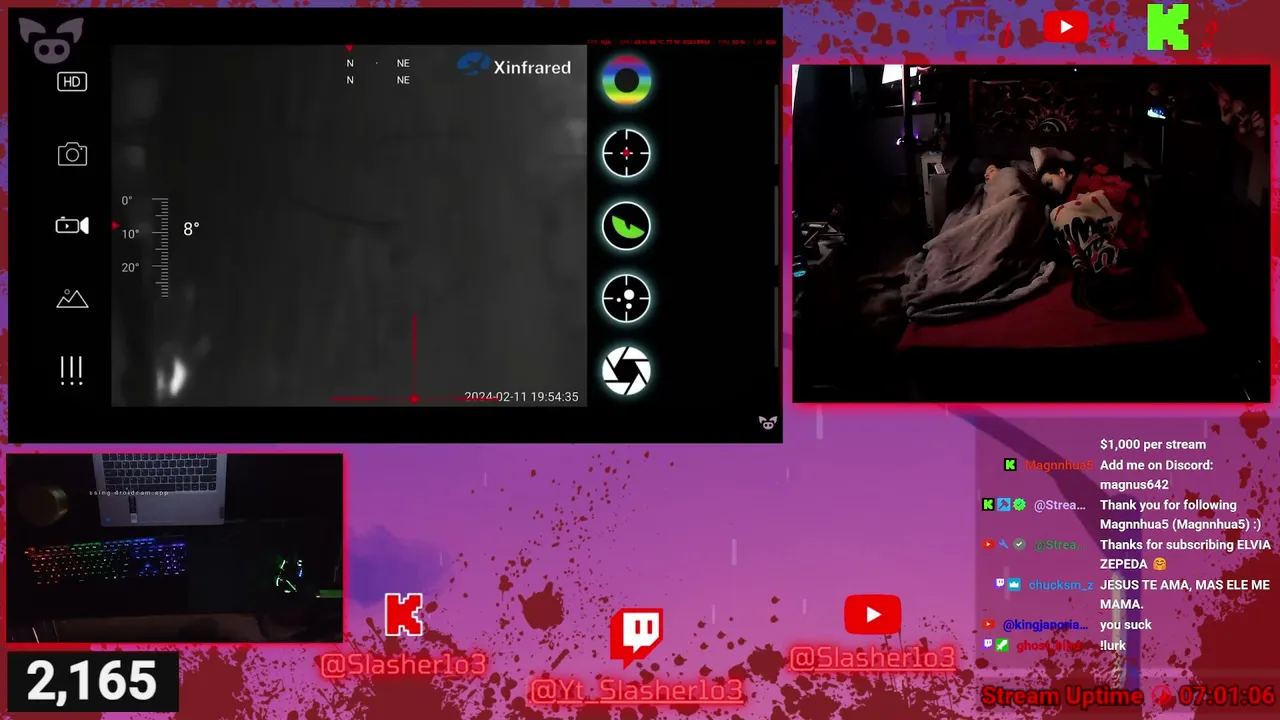
Task: Click the thermal camera video feed
Action: pyautogui.click(x=349, y=225)
